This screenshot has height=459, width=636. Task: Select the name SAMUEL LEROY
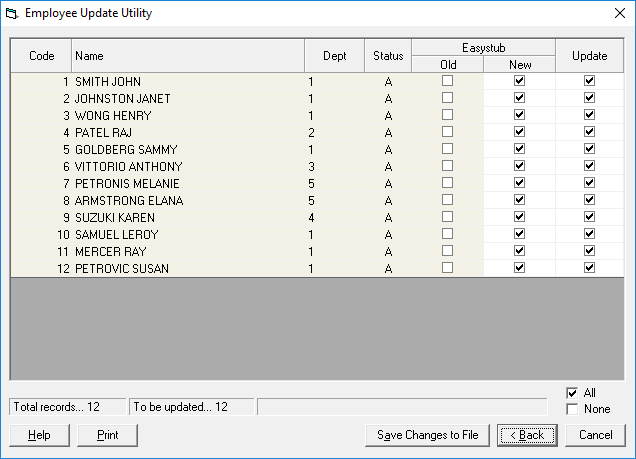point(117,235)
